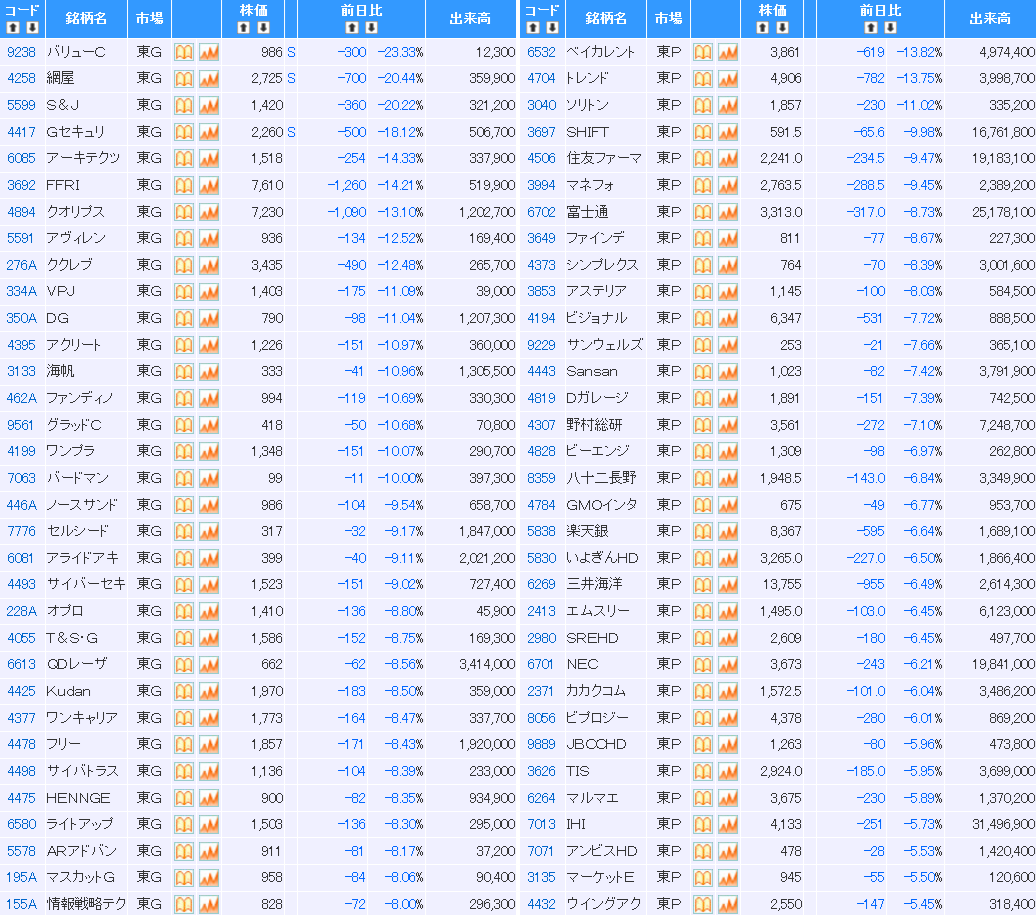The width and height of the screenshot is (1036, 915).
Task: Sort left table by コード descending arrow
Action: pyautogui.click(x=32, y=28)
